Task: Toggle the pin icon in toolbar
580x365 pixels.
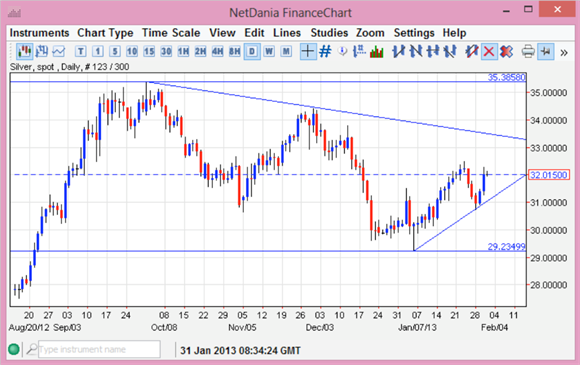Action: click(x=546, y=51)
